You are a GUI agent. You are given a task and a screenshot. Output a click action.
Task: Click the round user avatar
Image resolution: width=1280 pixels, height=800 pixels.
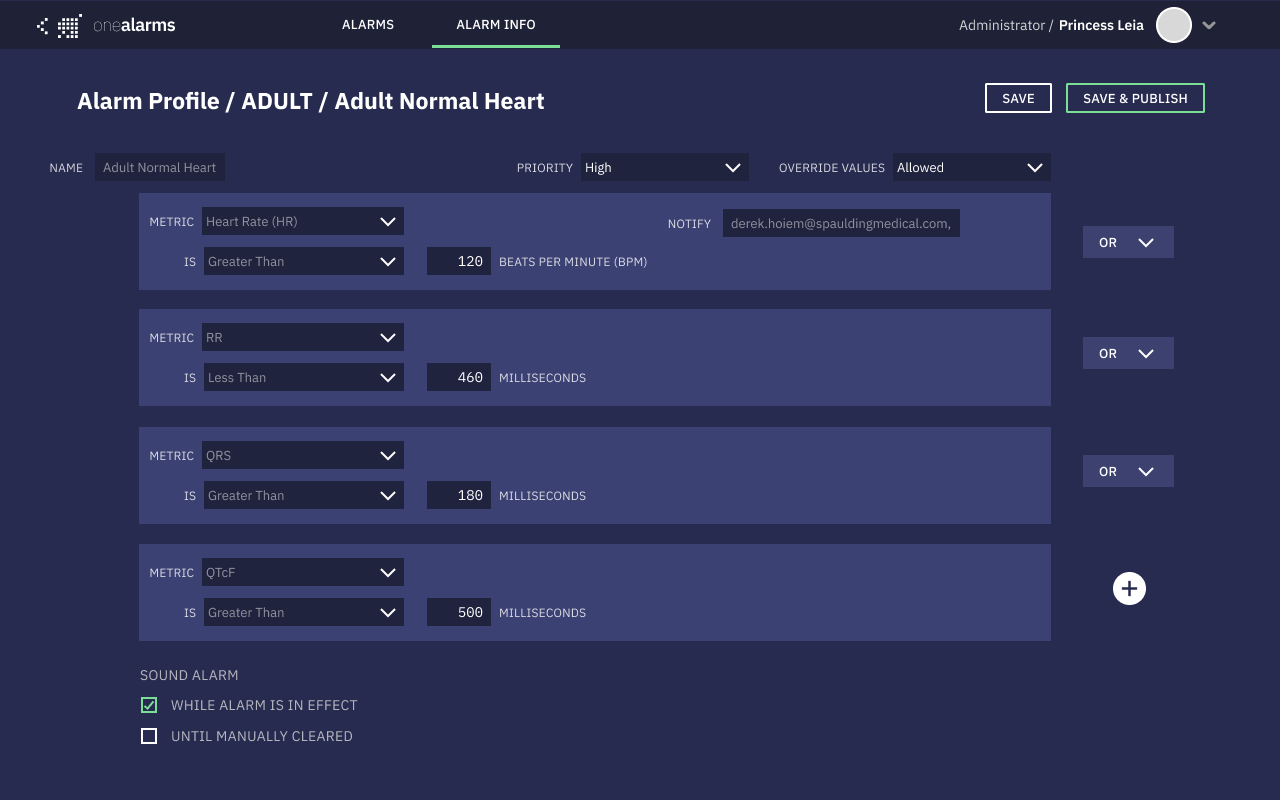[1173, 25]
